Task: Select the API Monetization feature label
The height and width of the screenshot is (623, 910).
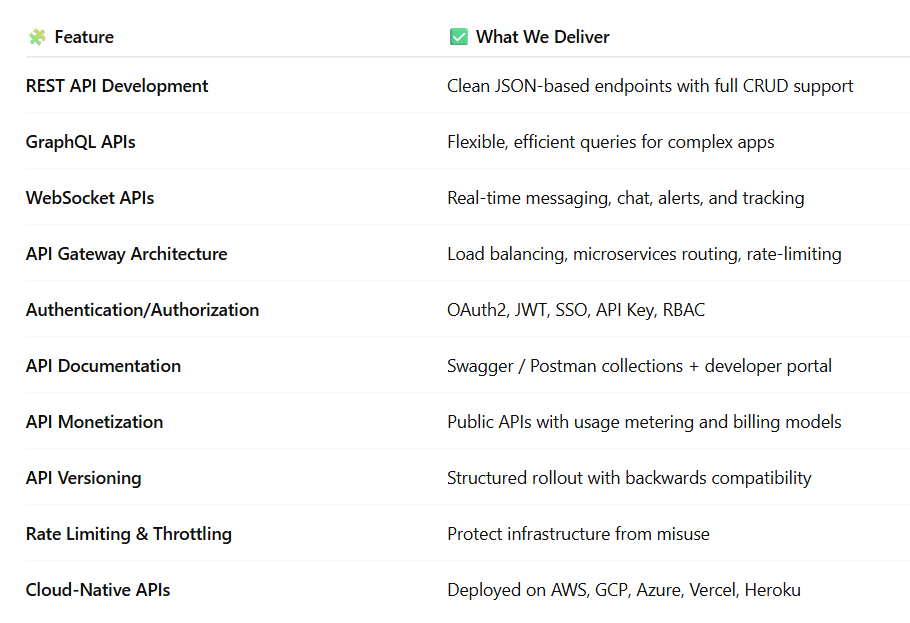Action: [95, 422]
